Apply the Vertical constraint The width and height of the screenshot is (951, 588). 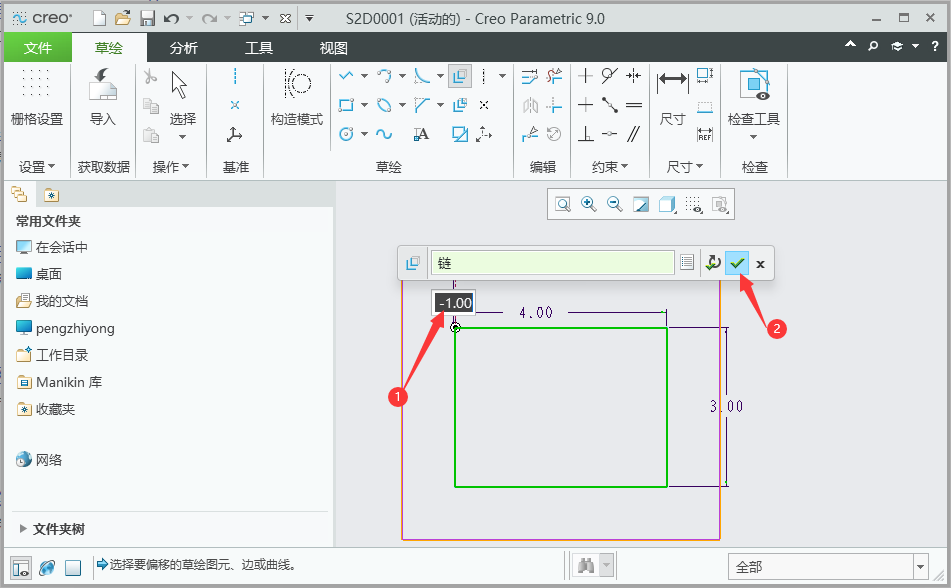(x=585, y=76)
